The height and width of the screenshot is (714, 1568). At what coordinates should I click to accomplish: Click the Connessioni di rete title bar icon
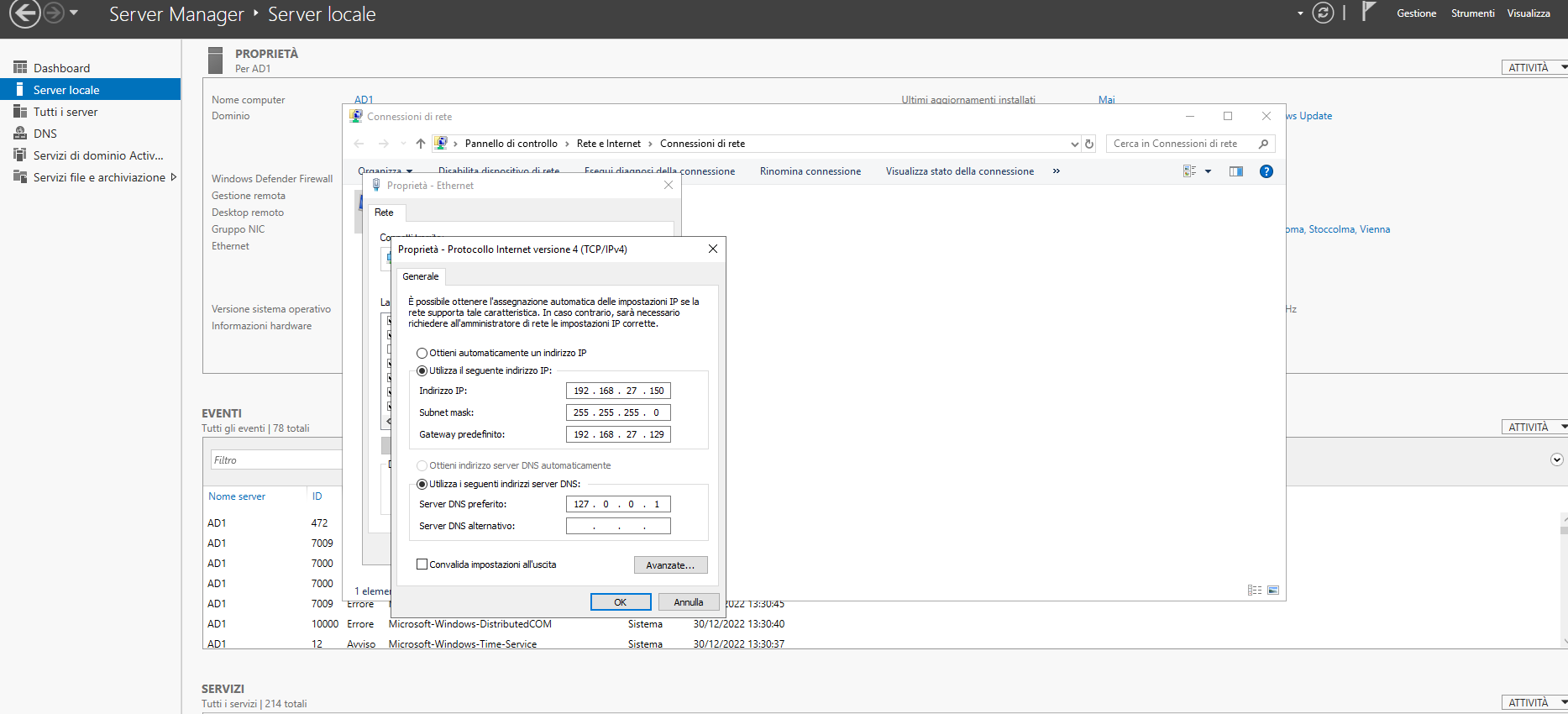pyautogui.click(x=356, y=117)
